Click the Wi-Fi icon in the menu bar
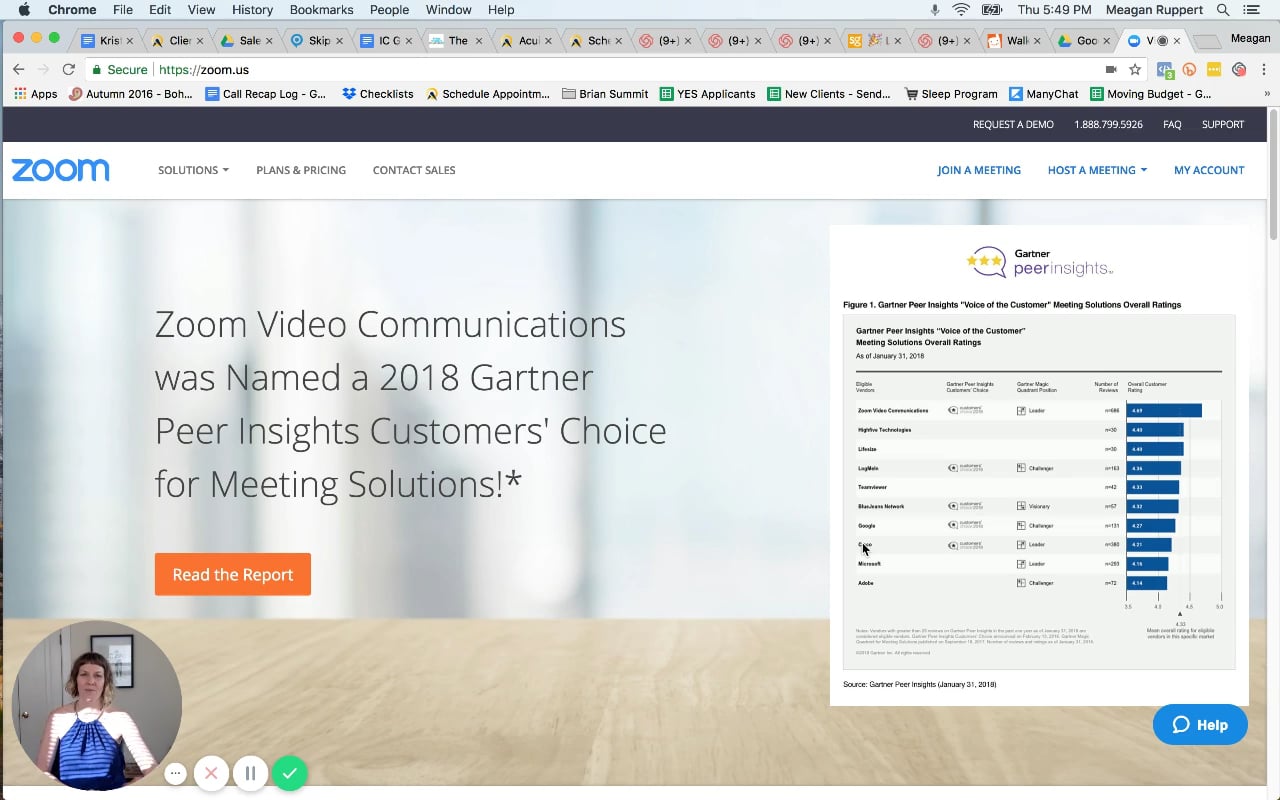1280x800 pixels. (961, 10)
